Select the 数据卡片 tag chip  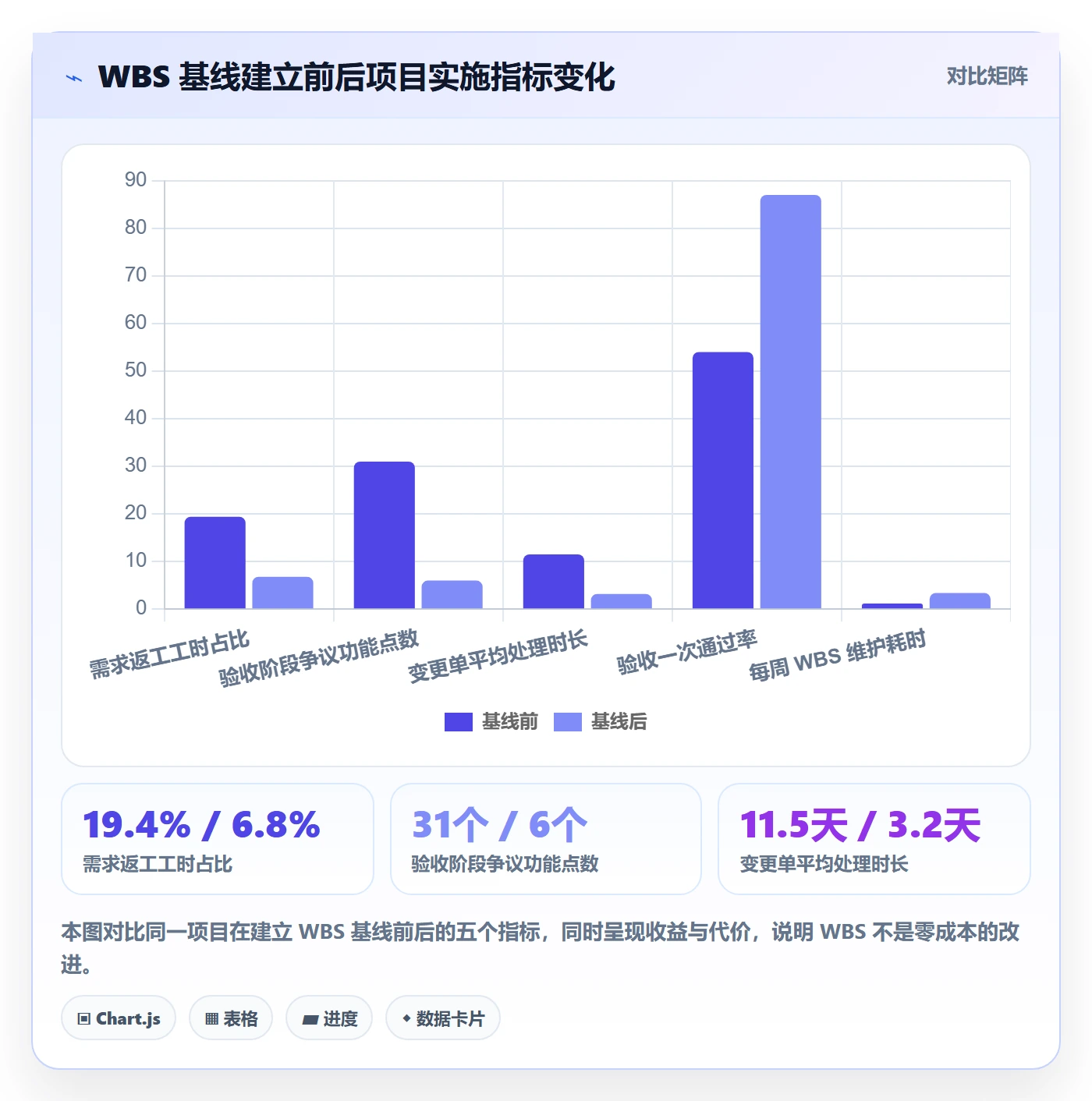[x=443, y=1018]
